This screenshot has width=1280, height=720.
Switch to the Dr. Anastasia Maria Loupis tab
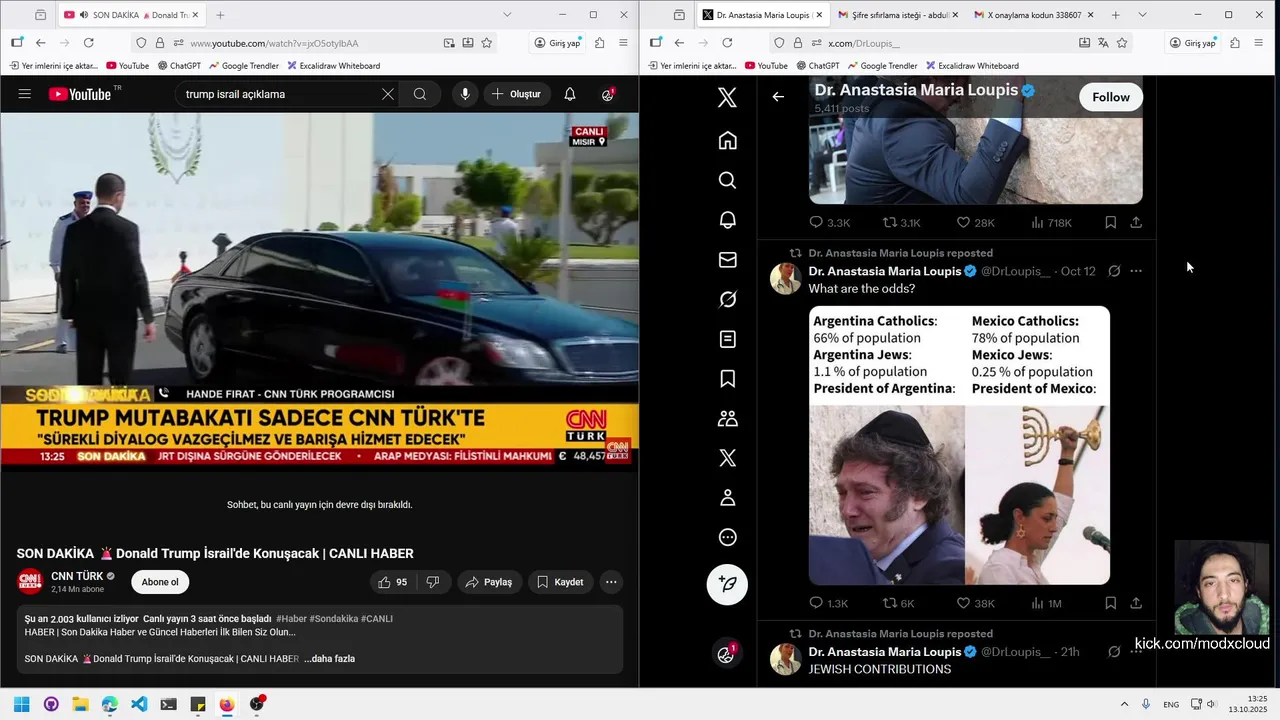(762, 15)
